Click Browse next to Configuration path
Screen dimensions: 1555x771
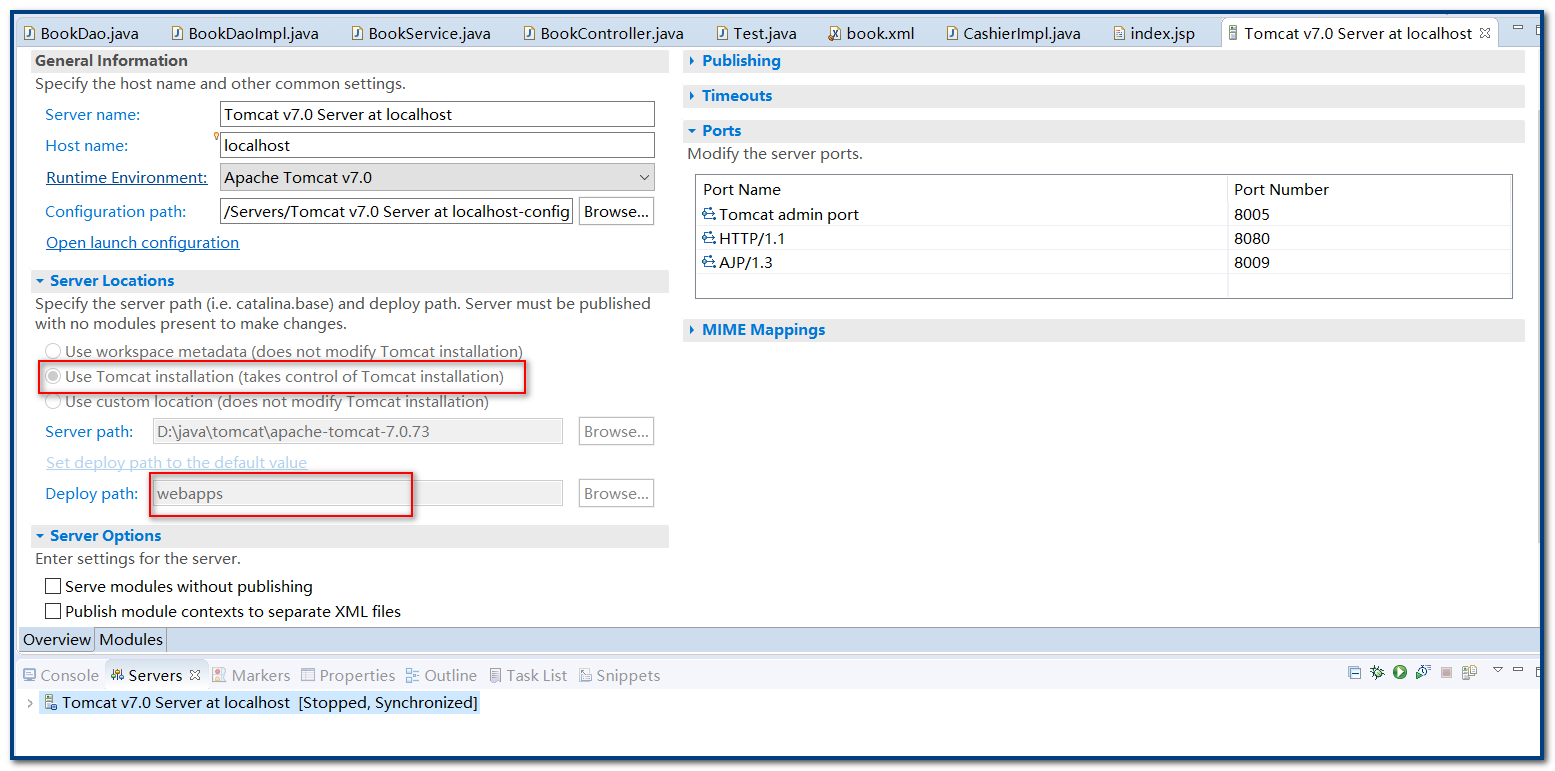(x=616, y=211)
